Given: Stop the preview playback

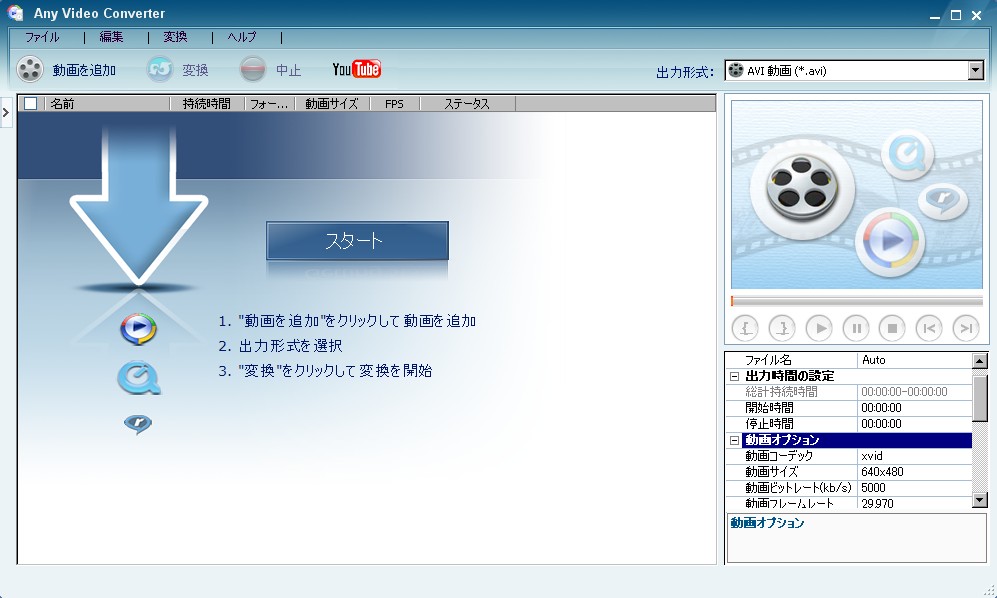Looking at the screenshot, I should tap(892, 328).
